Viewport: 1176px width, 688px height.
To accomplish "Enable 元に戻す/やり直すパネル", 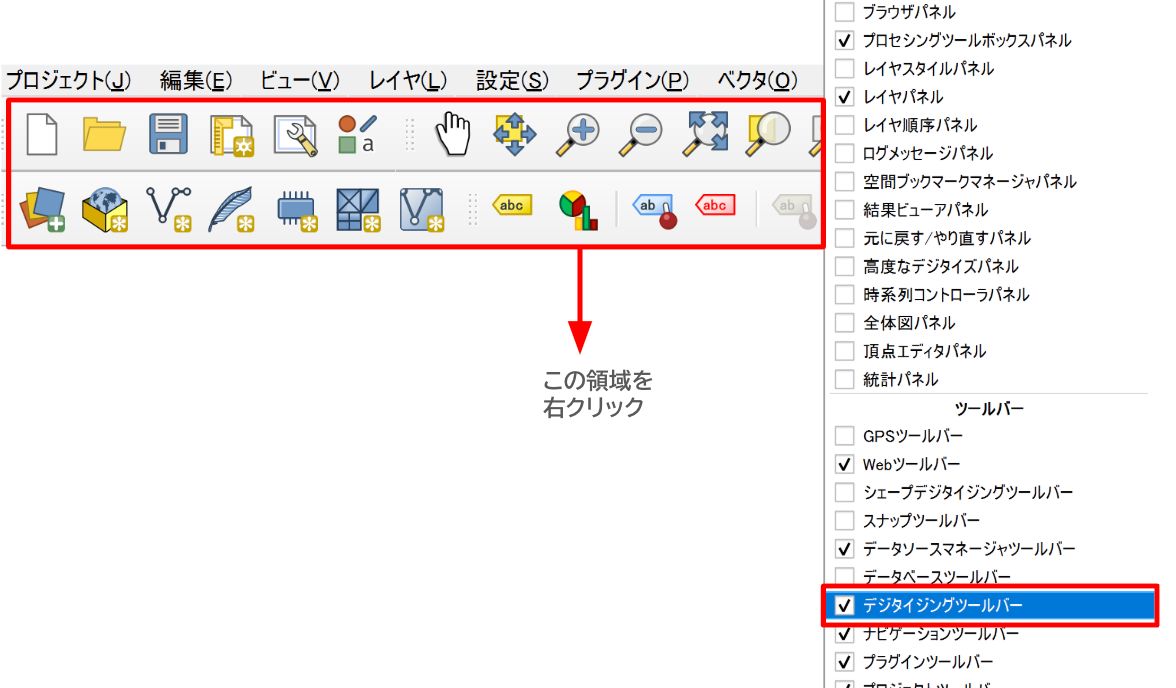I will [844, 238].
